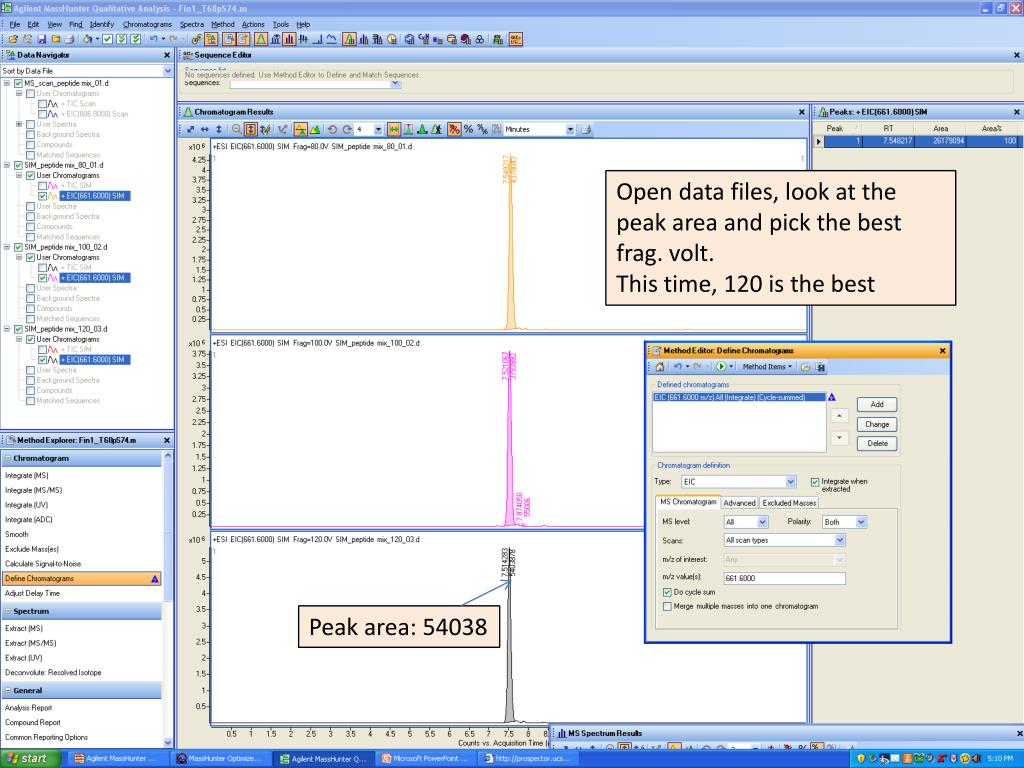The image size is (1024, 768).
Task: Switch to the Excluded Masses tab
Action: click(789, 503)
